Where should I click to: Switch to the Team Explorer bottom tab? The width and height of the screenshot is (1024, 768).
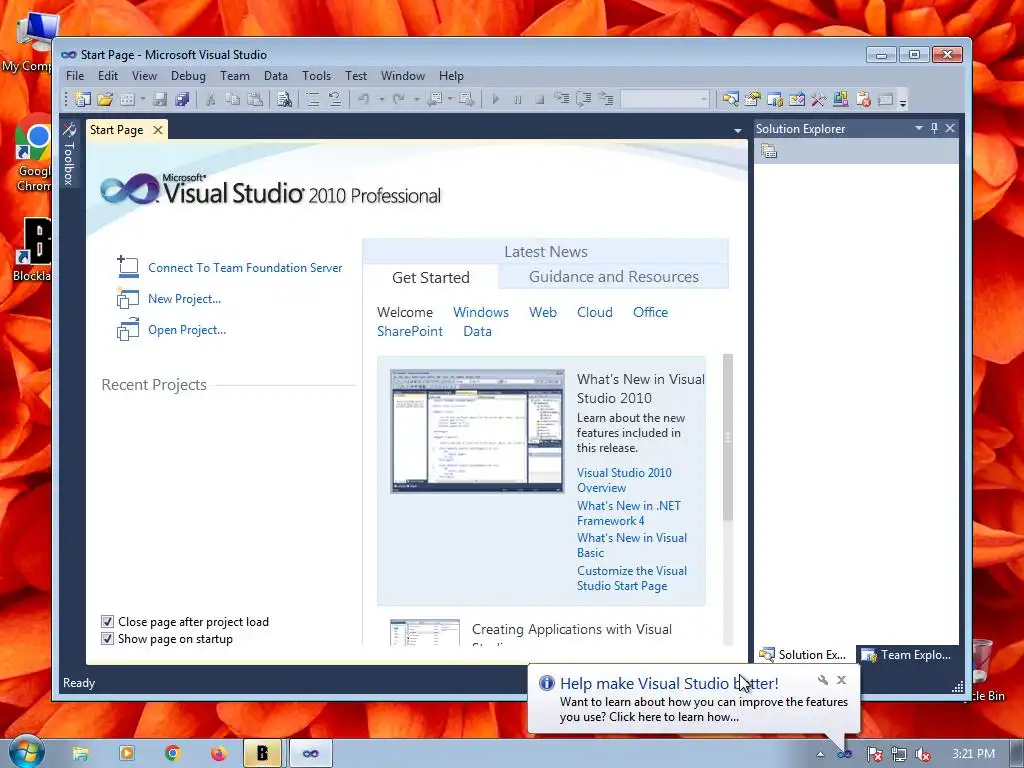pyautogui.click(x=906, y=654)
